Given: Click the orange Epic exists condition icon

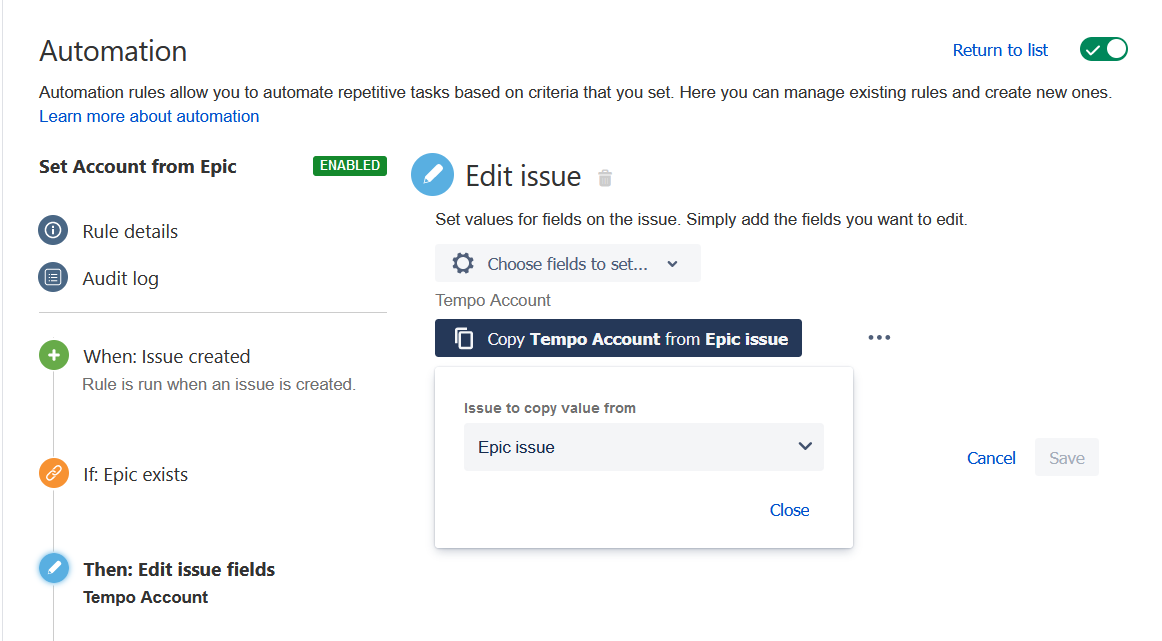Looking at the screenshot, I should tap(53, 473).
